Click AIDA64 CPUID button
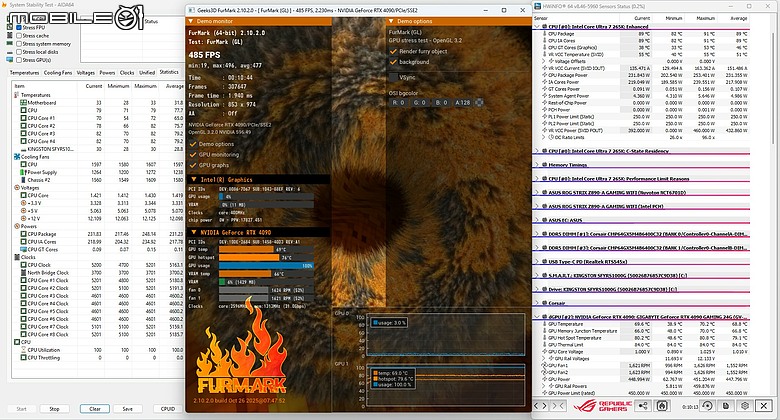Screen dimensions: 780x420 pyautogui.click(x=168, y=409)
